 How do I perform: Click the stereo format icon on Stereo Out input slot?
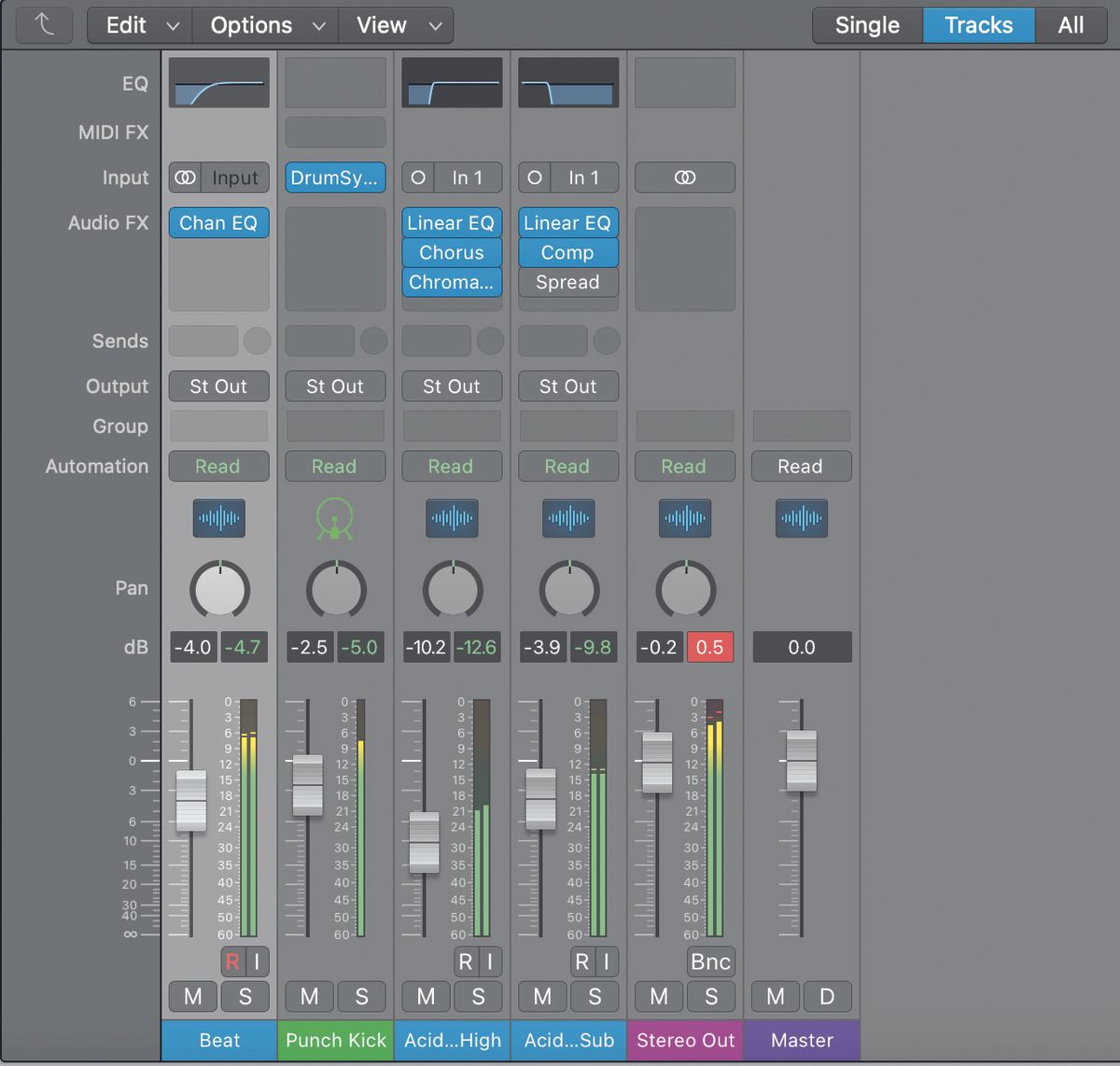coord(684,177)
